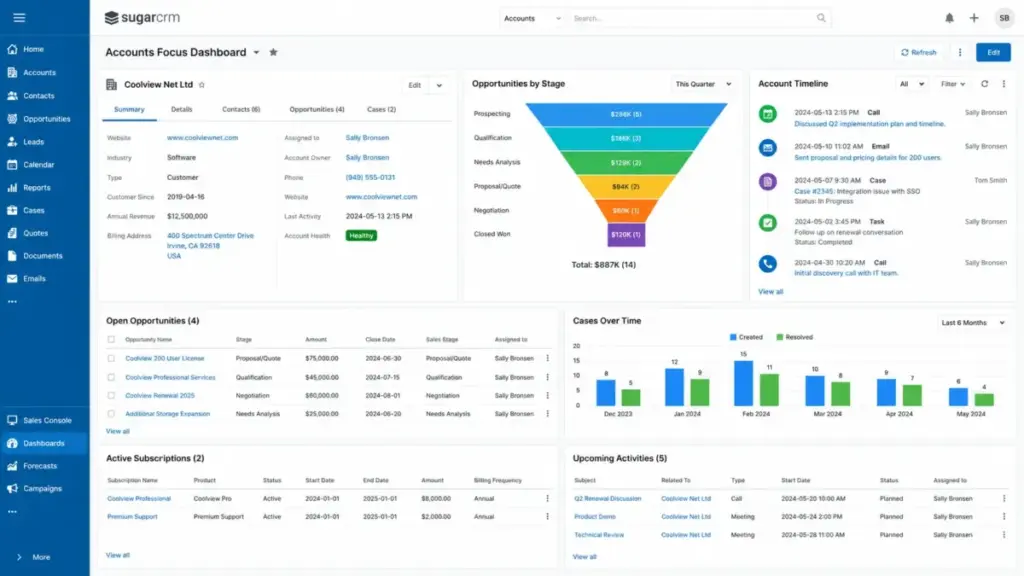The image size is (1024, 576).
Task: Click the search magnifier icon
Action: click(821, 18)
